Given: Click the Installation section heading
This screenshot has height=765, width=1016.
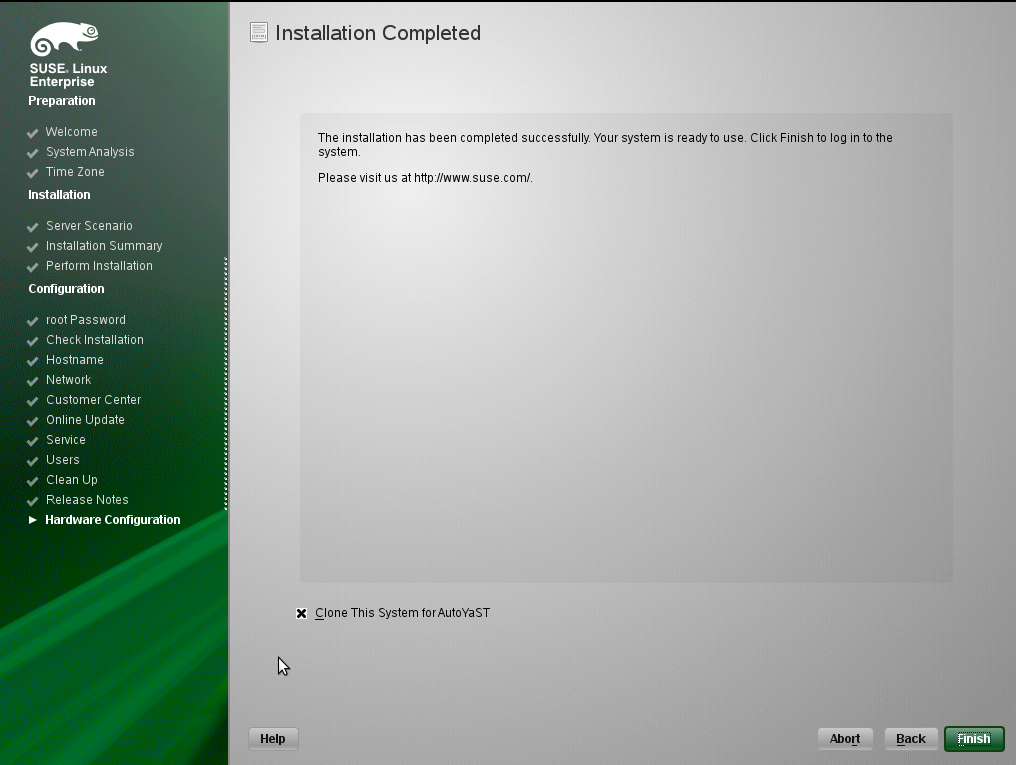Looking at the screenshot, I should (59, 194).
